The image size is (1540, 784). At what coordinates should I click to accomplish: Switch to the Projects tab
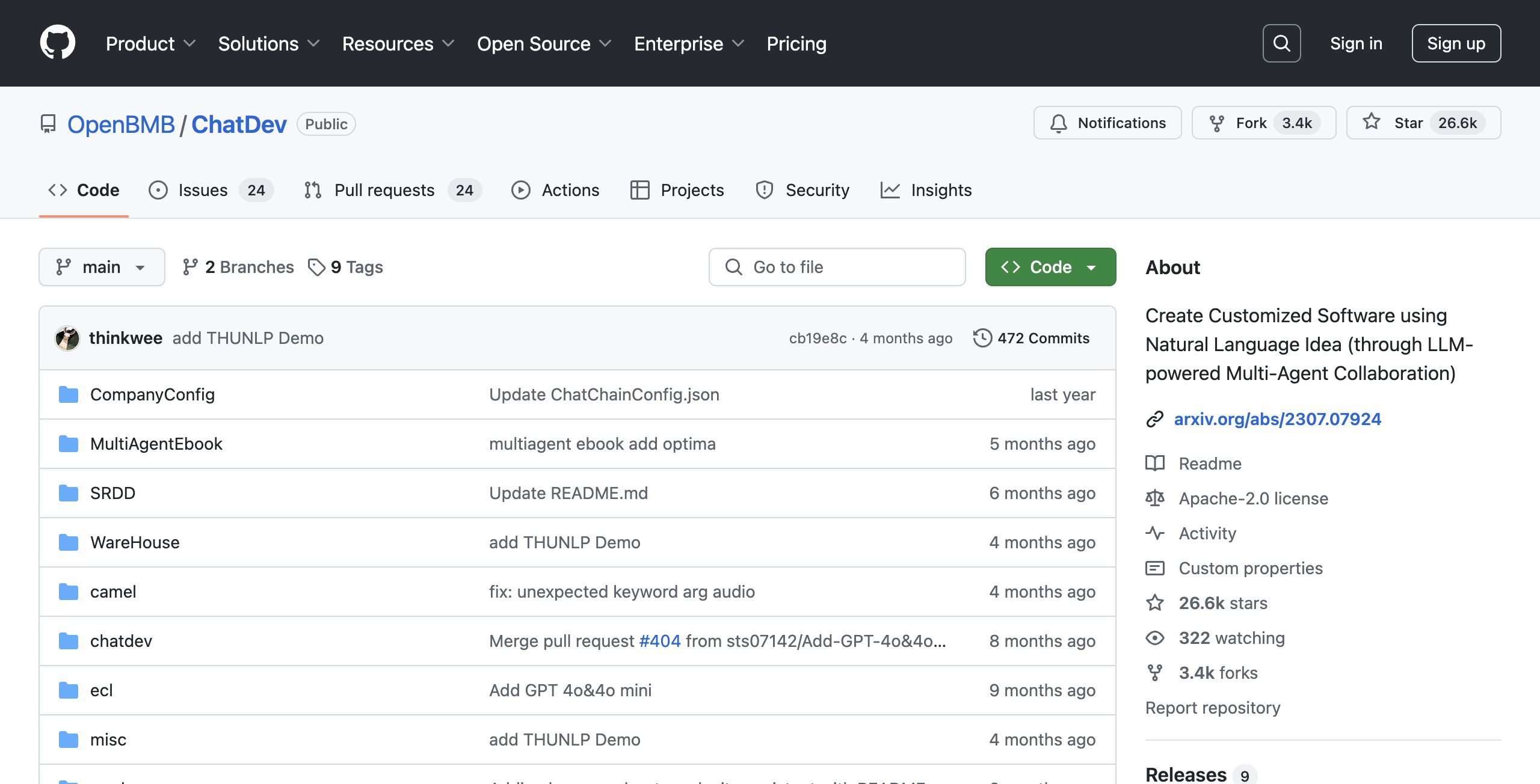click(x=677, y=190)
